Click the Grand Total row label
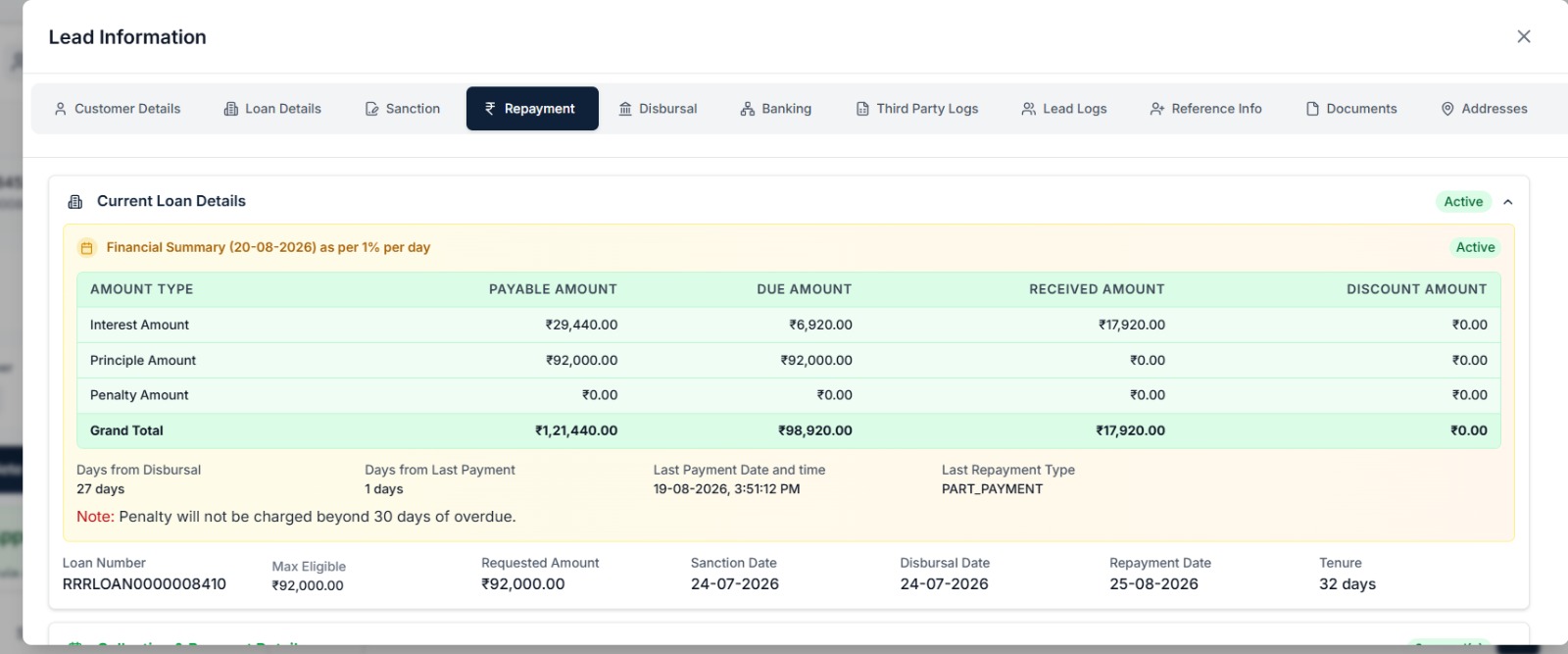 click(126, 430)
